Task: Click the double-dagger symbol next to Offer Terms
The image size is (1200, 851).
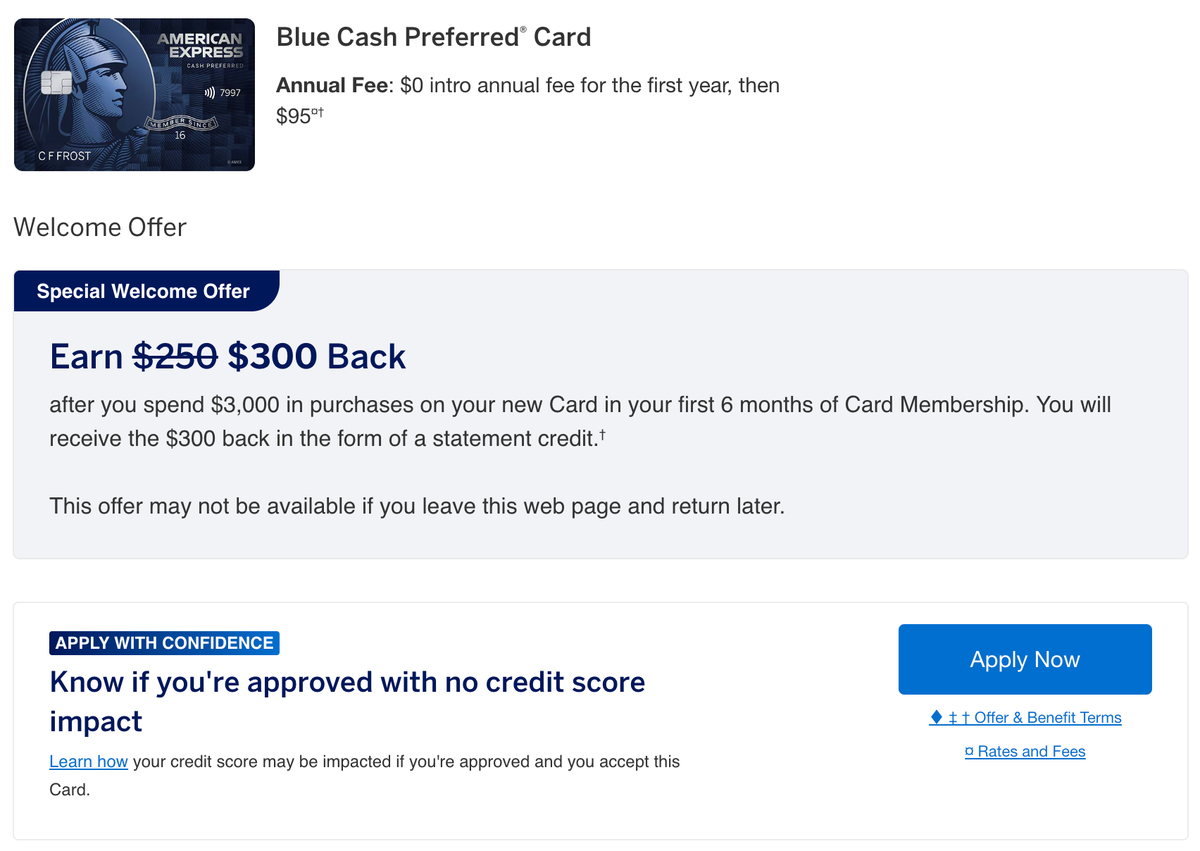Action: point(952,717)
